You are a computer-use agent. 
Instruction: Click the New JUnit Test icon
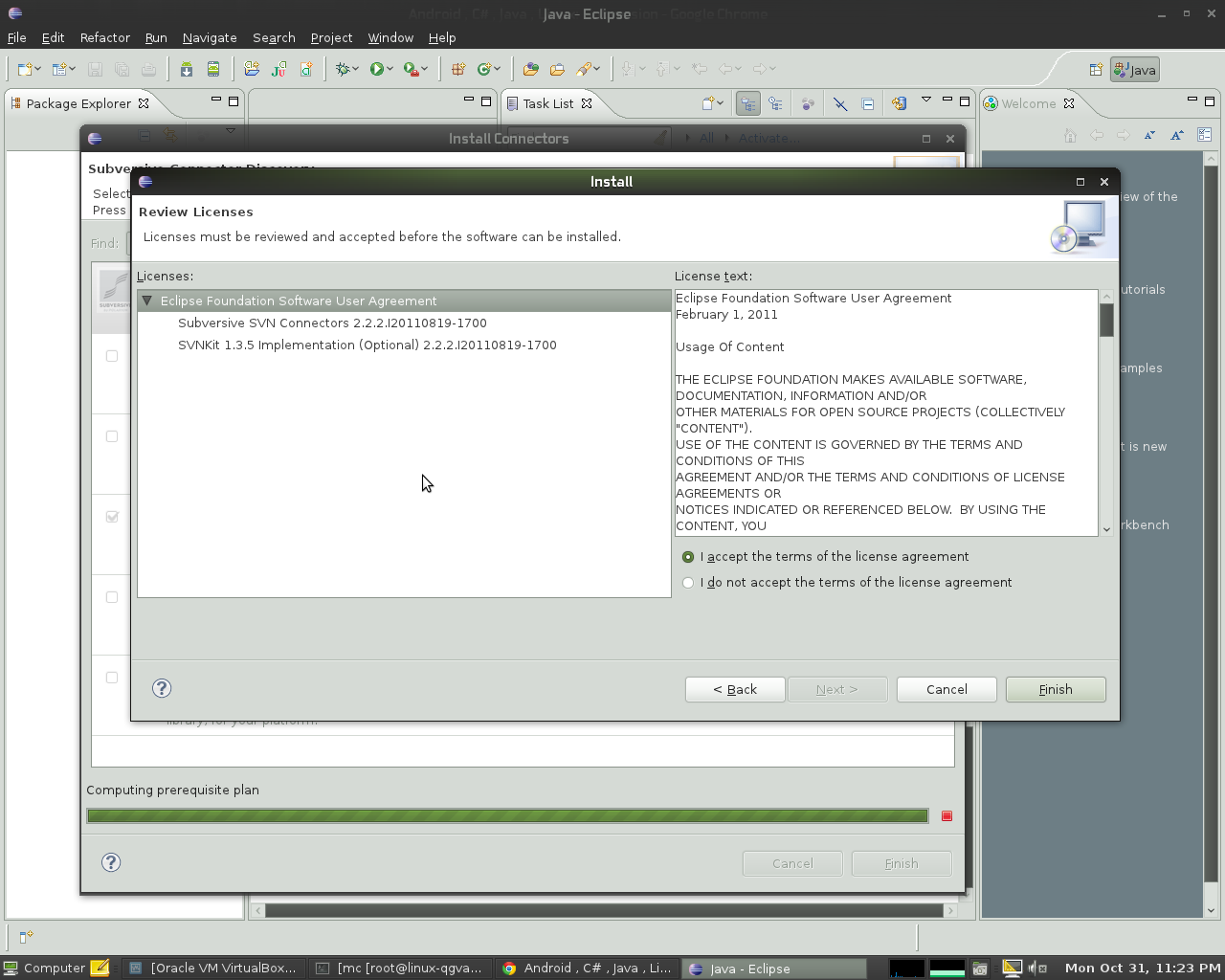click(278, 69)
